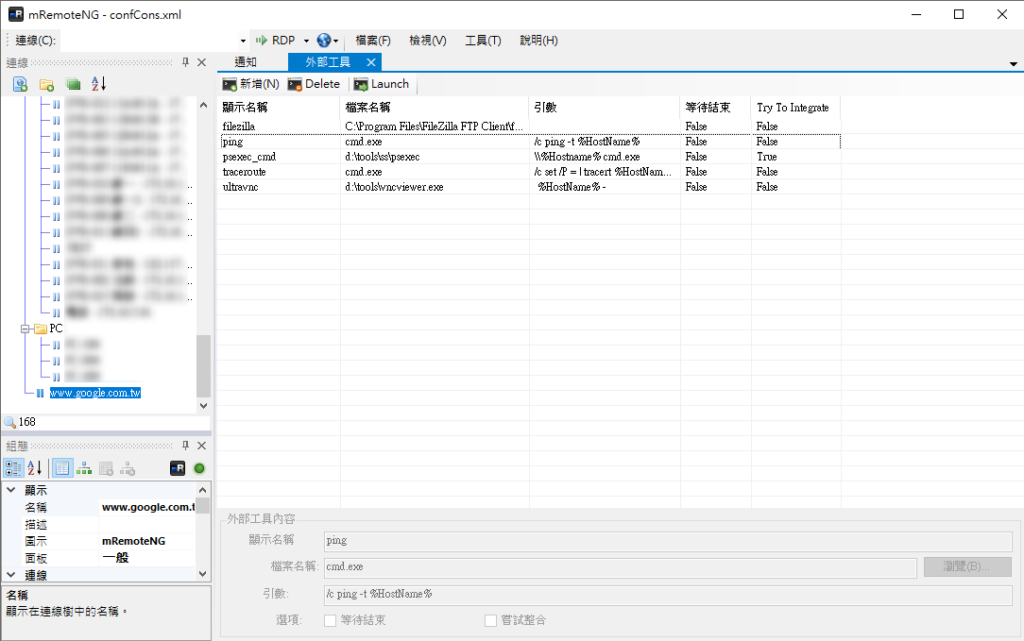
Task: Click the connection tree vertical scrollbar thumb
Action: click(x=203, y=366)
